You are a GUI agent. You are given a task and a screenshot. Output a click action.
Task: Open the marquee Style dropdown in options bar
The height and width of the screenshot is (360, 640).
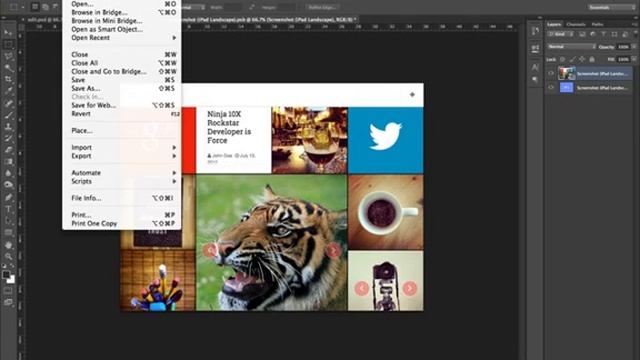193,7
